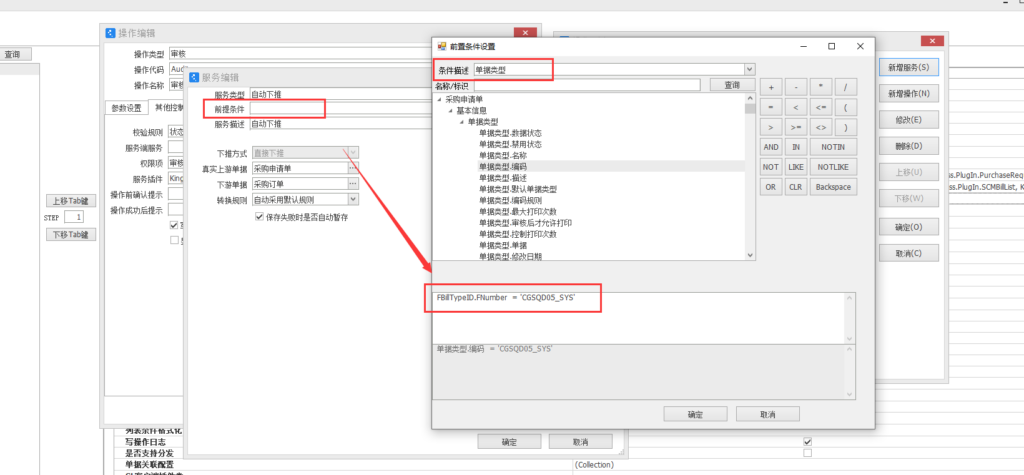Clear the expression with CLR
This screenshot has width=1024, height=475.
[795, 186]
